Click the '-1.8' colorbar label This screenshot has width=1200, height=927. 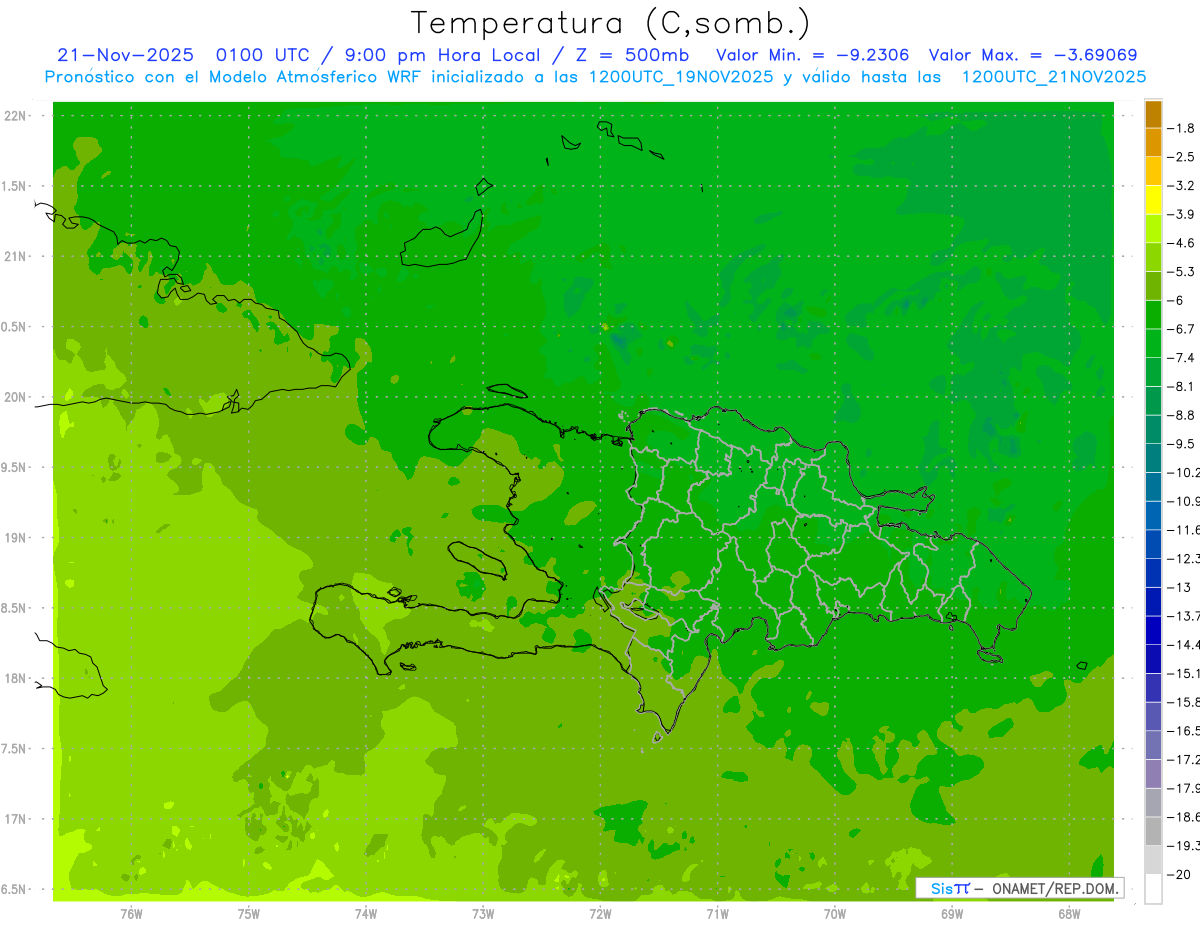coord(1182,128)
